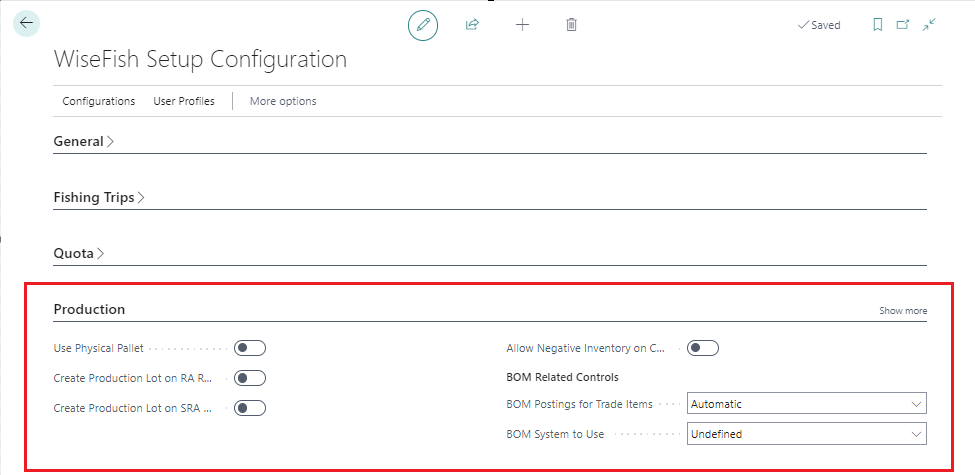Toggle Create Production Lot on RA switch

(249, 378)
